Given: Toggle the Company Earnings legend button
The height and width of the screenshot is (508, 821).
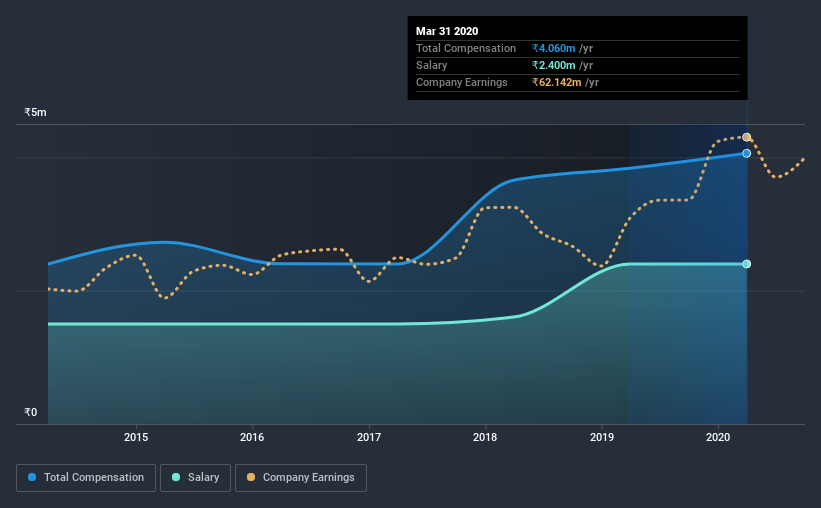Looking at the screenshot, I should pyautogui.click(x=301, y=478).
